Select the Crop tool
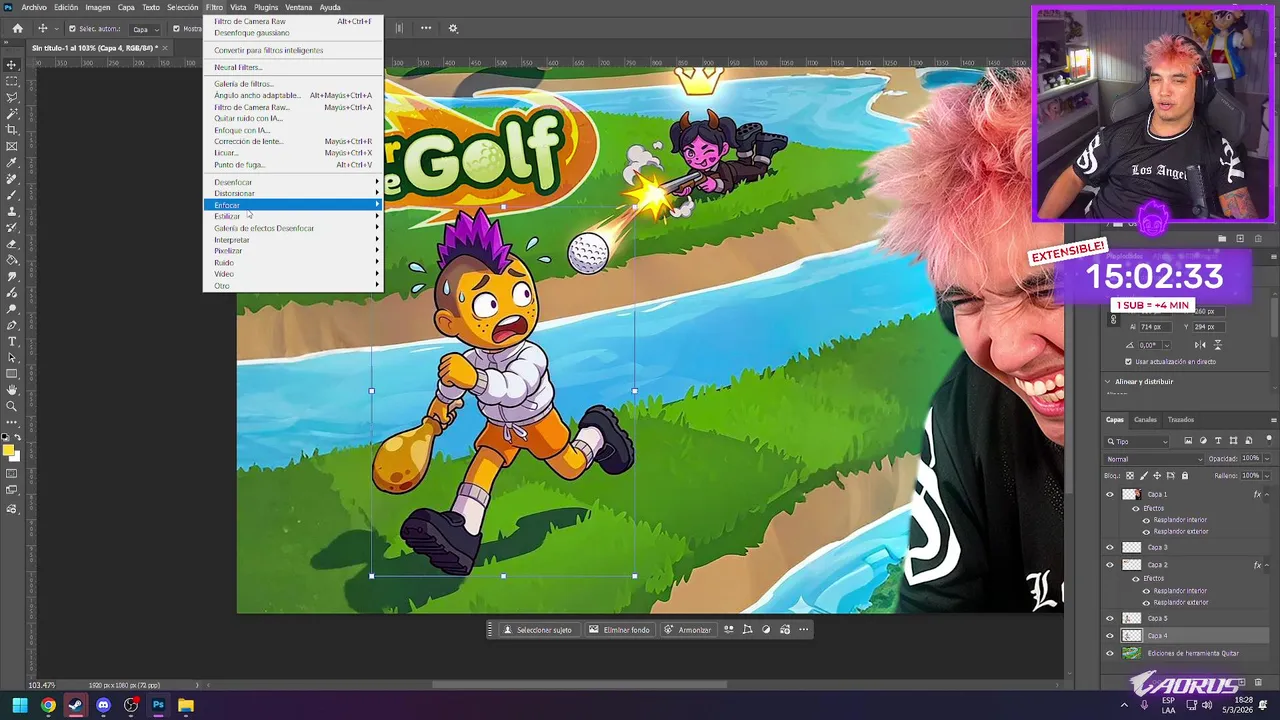 12,130
